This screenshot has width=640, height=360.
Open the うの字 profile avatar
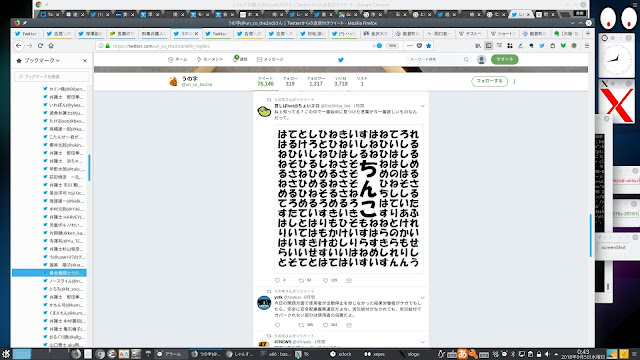[x=173, y=81]
